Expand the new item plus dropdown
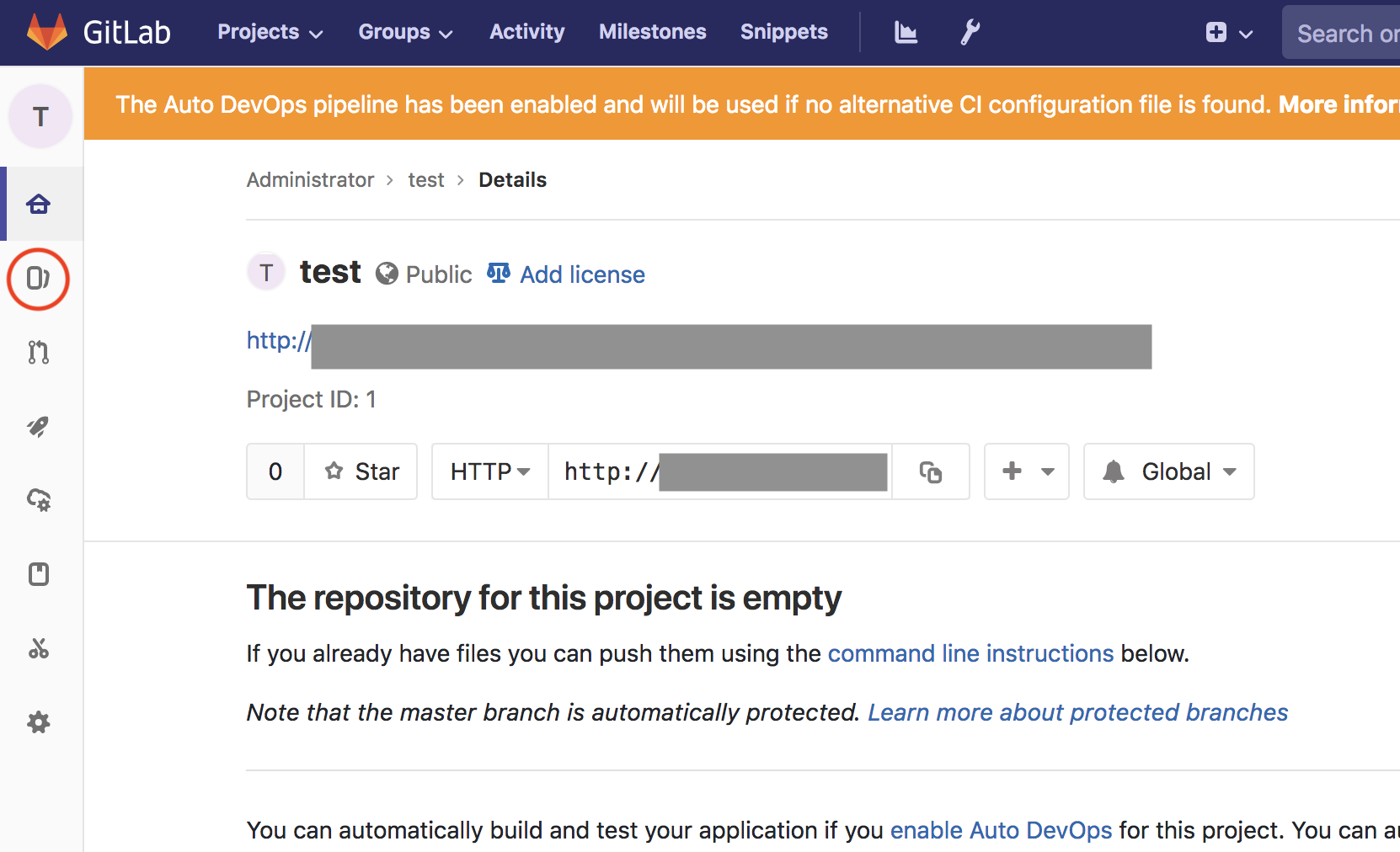The width and height of the screenshot is (1400, 852). click(x=1229, y=33)
